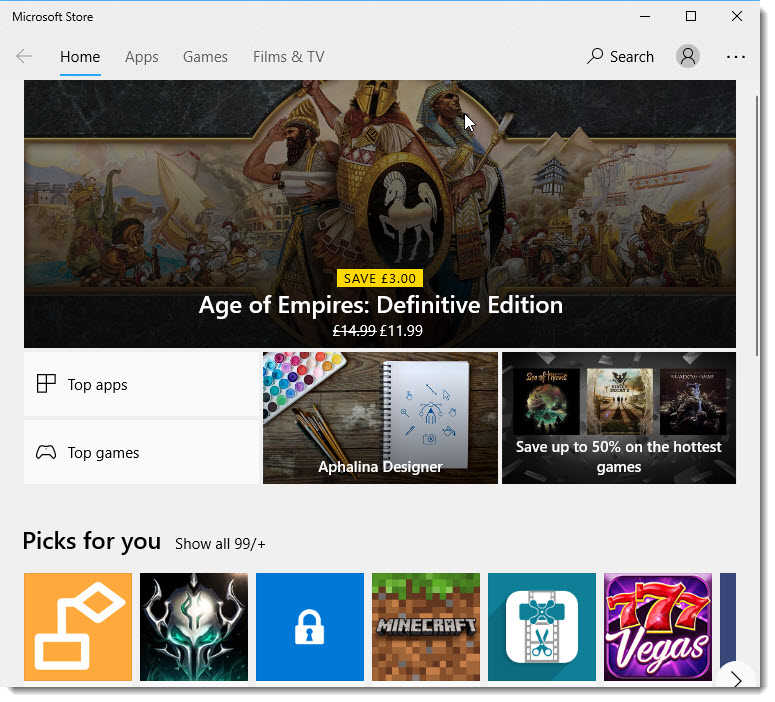This screenshot has width=775, height=702.
Task: Minimize the Microsoft Store window
Action: pyautogui.click(x=645, y=16)
